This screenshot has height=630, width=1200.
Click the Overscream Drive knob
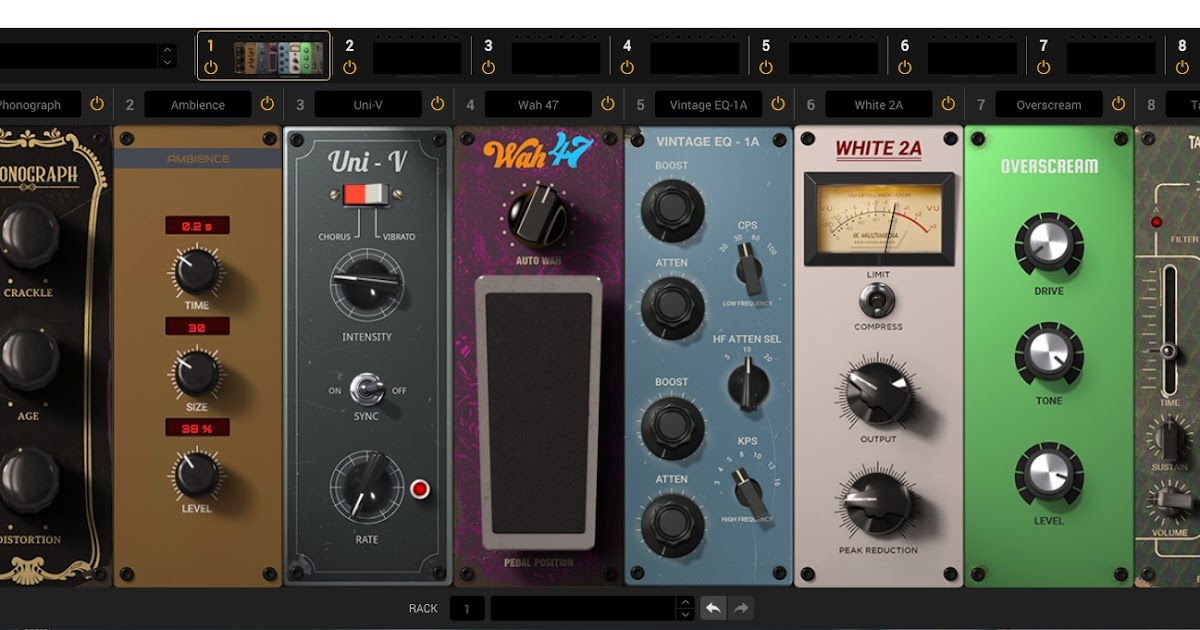coord(1049,245)
